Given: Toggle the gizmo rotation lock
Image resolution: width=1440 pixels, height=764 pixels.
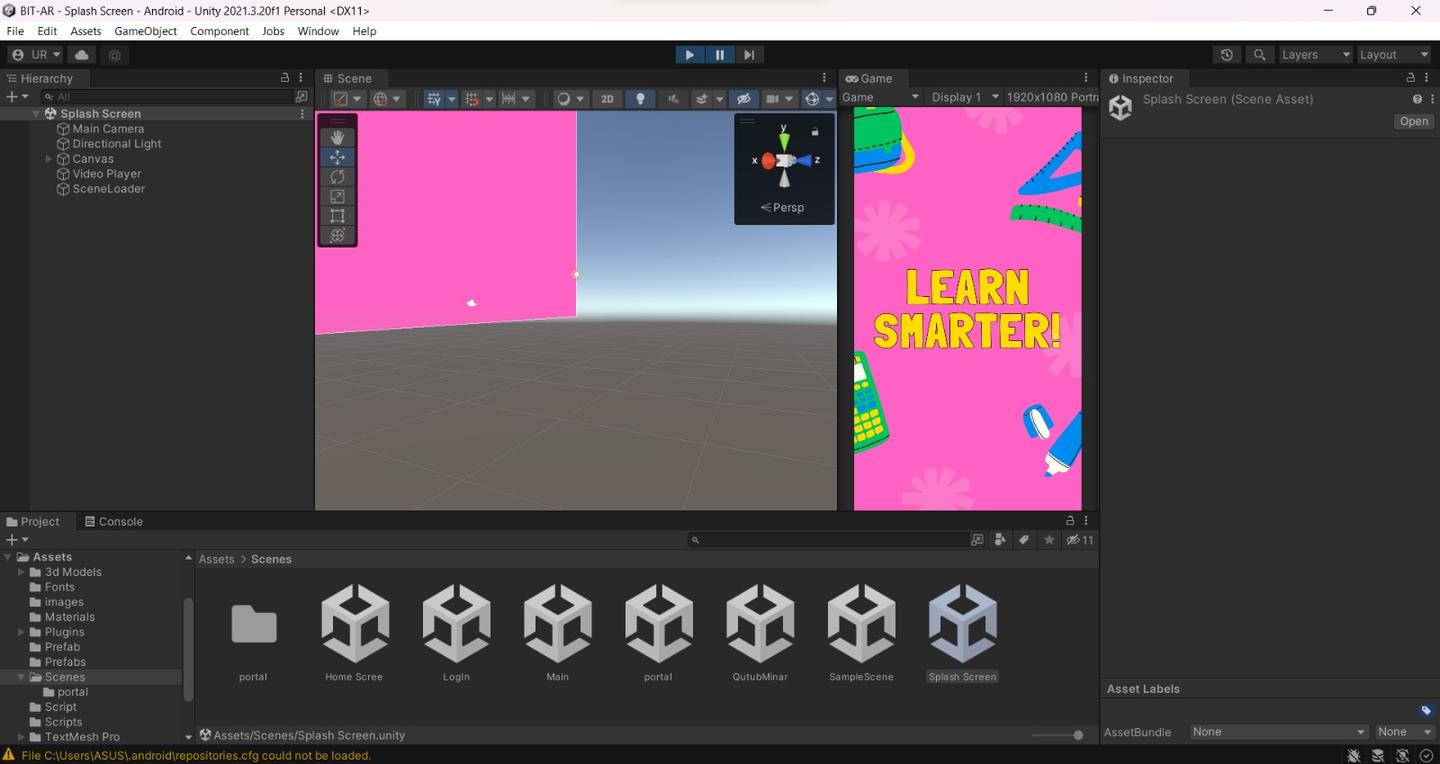Looking at the screenshot, I should [x=815, y=131].
